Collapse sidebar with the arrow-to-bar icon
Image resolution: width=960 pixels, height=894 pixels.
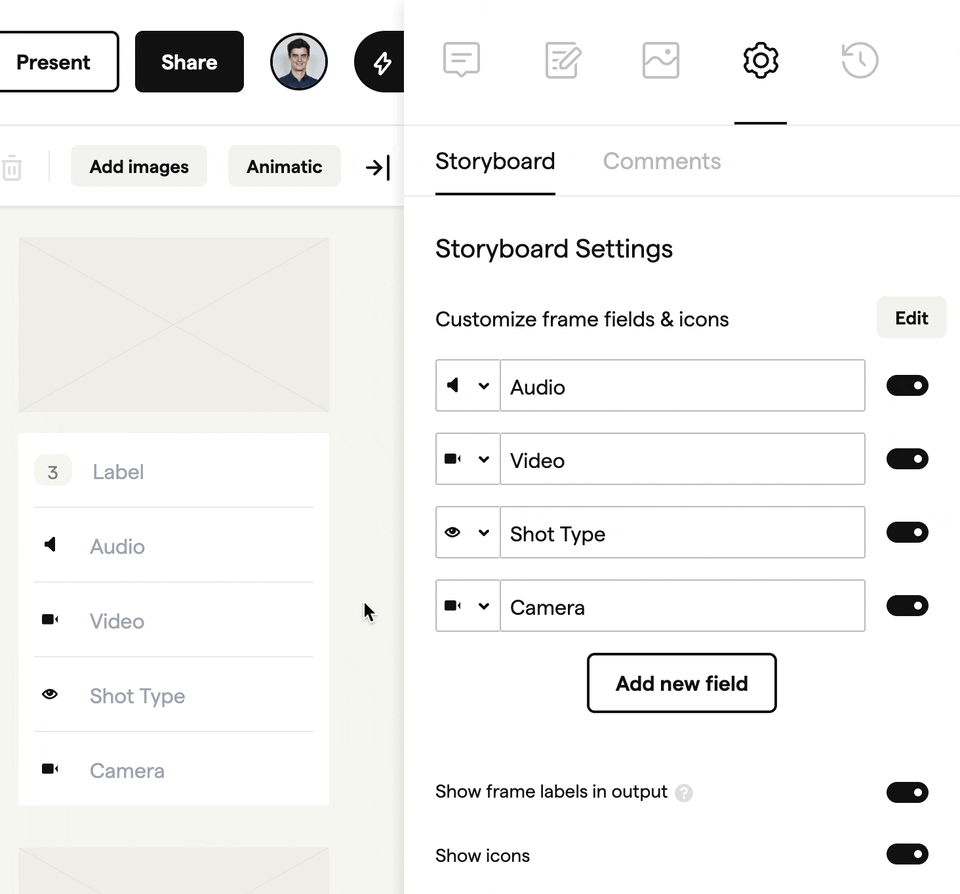click(x=378, y=167)
